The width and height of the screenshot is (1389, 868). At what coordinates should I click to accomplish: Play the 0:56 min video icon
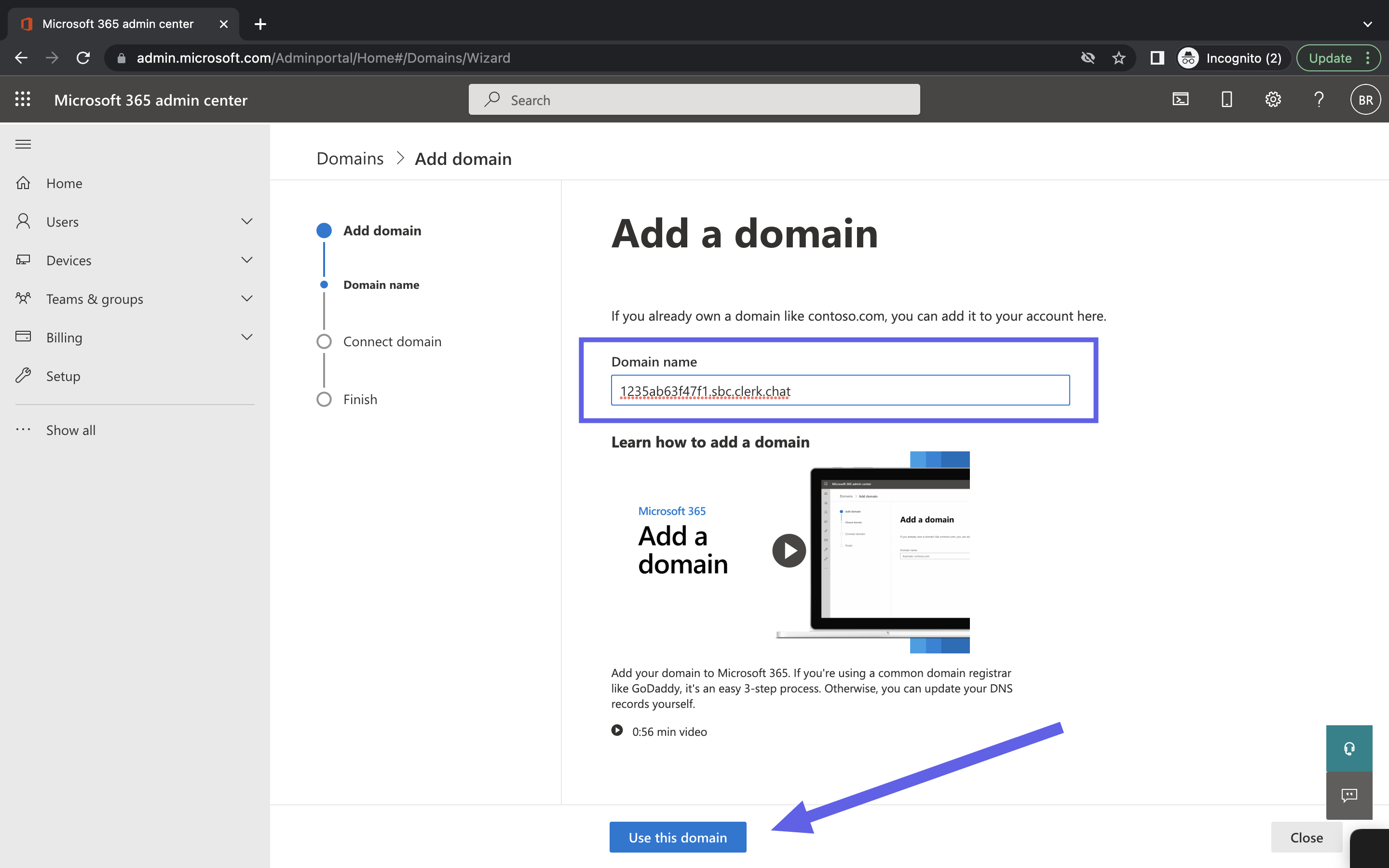point(617,730)
